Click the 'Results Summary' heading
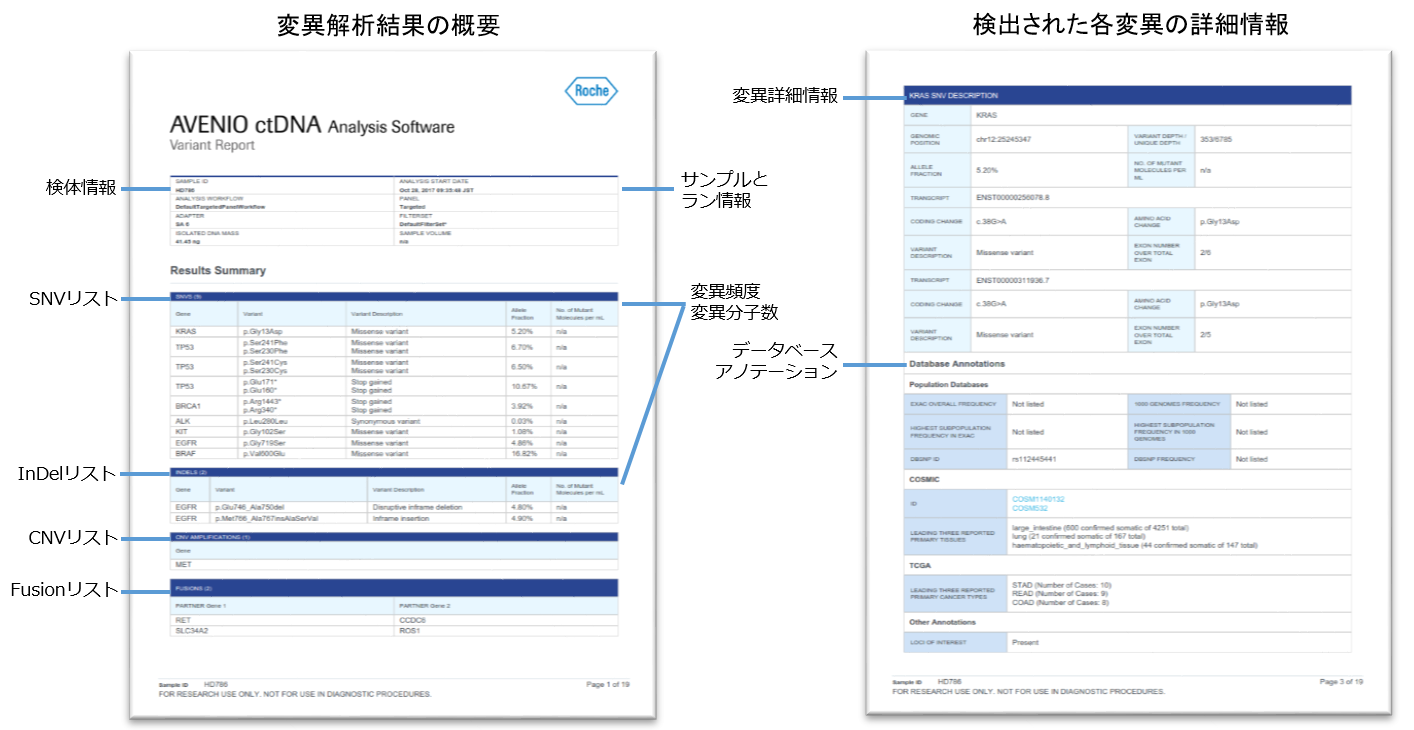This screenshot has height=730, width=1414. click(218, 270)
